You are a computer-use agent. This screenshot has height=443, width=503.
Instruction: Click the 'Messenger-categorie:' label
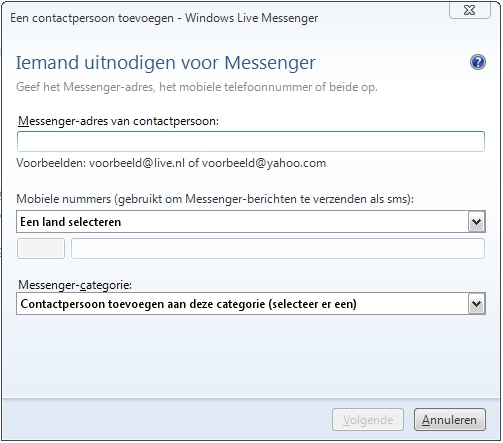75,285
